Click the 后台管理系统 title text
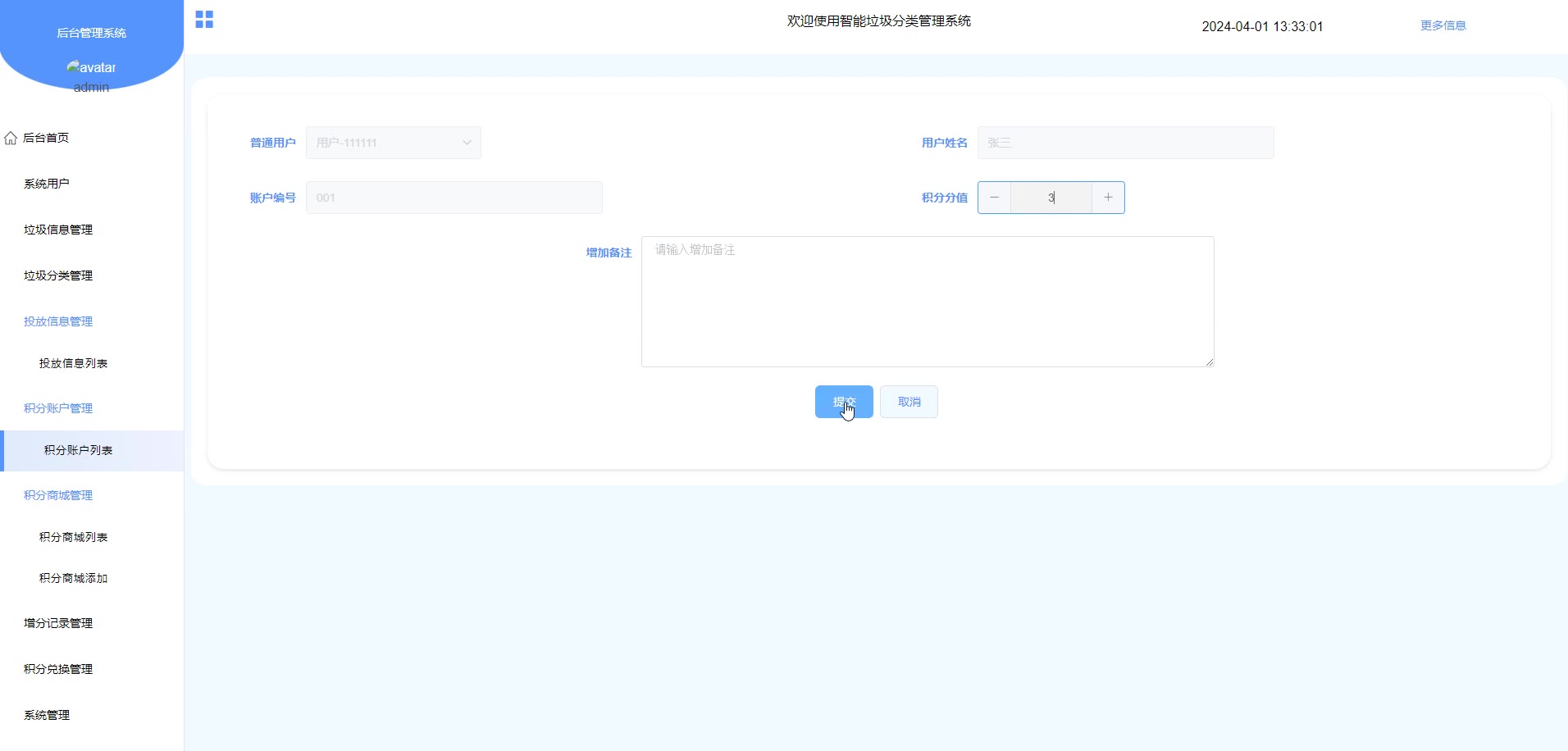Screen dimensions: 1568x751 (x=91, y=33)
